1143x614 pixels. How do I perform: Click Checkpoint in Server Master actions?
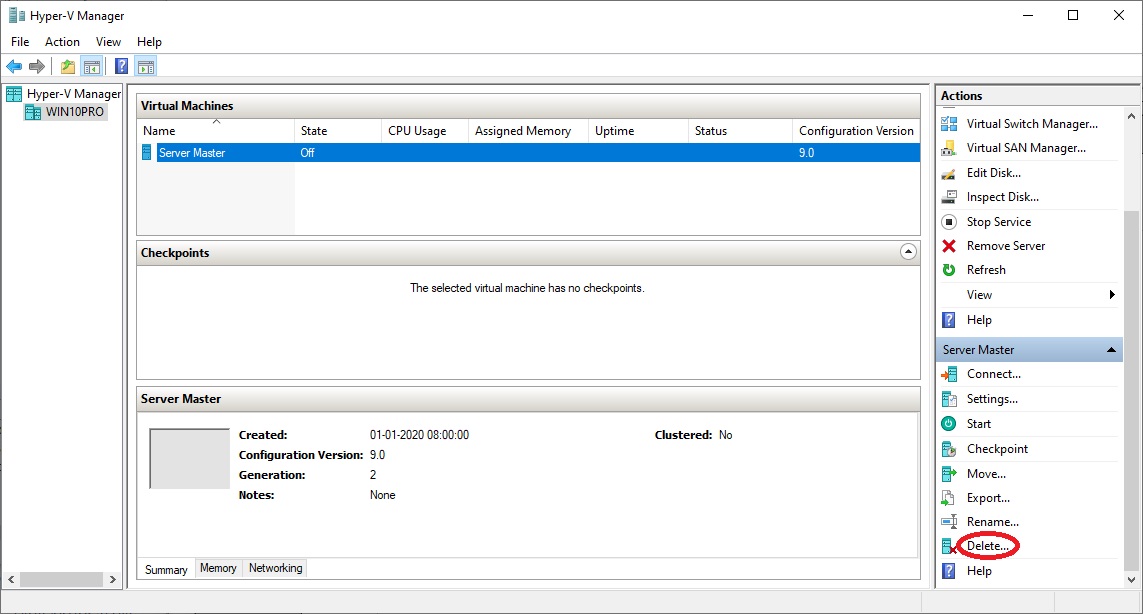(x=997, y=449)
